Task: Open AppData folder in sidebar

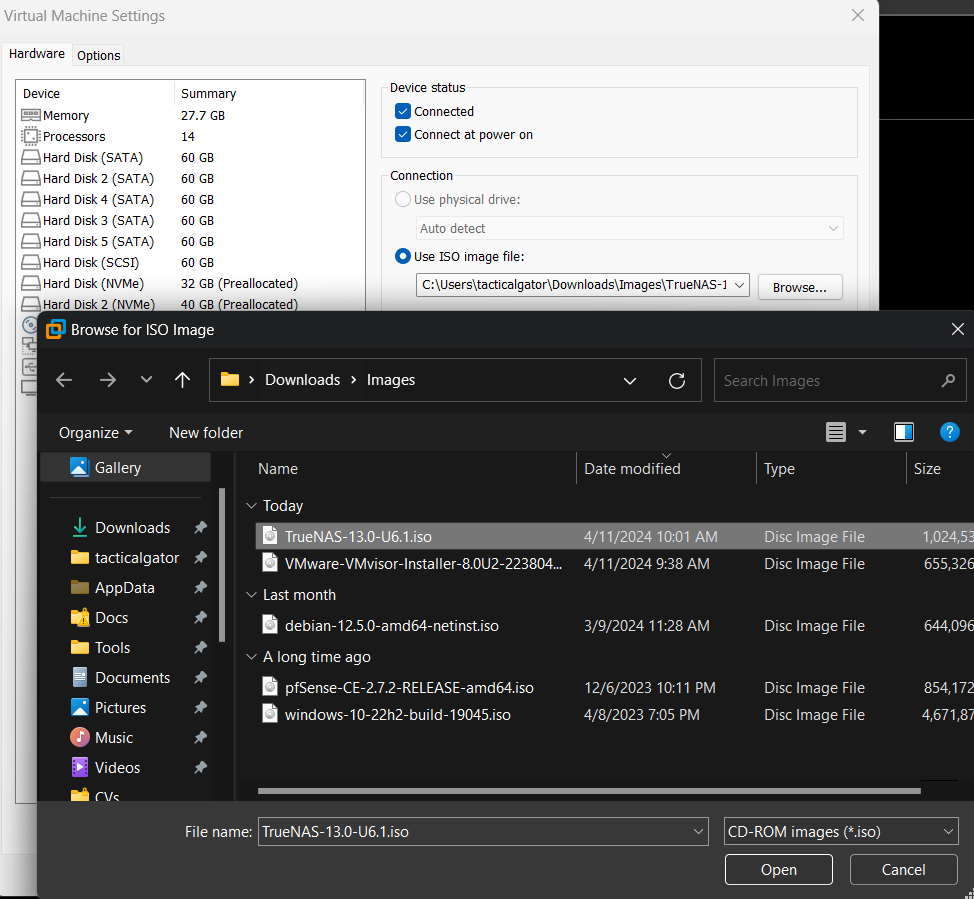Action: click(124, 588)
